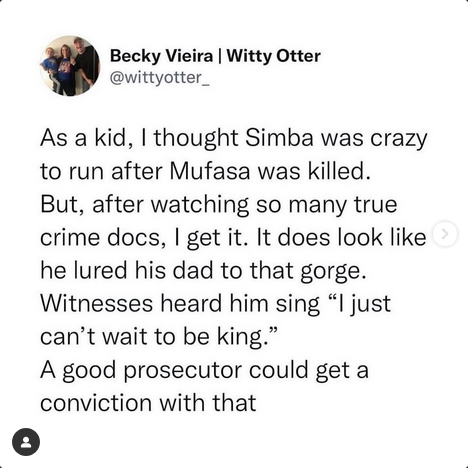Click the word Mufasa in the post
Viewport: 468px width, 468px height.
pos(210,171)
